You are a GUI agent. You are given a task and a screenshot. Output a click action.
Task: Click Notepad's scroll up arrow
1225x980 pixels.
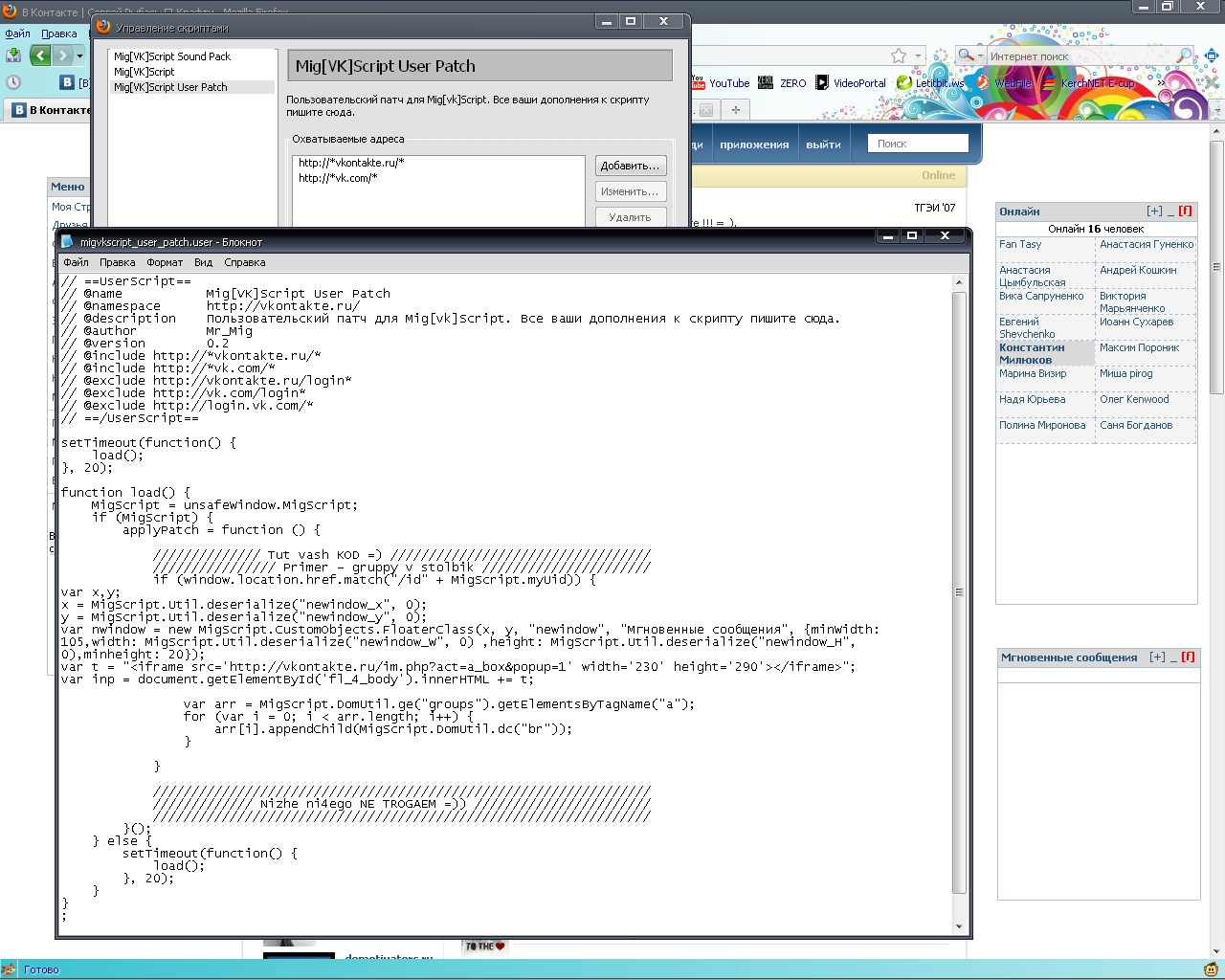(x=959, y=283)
